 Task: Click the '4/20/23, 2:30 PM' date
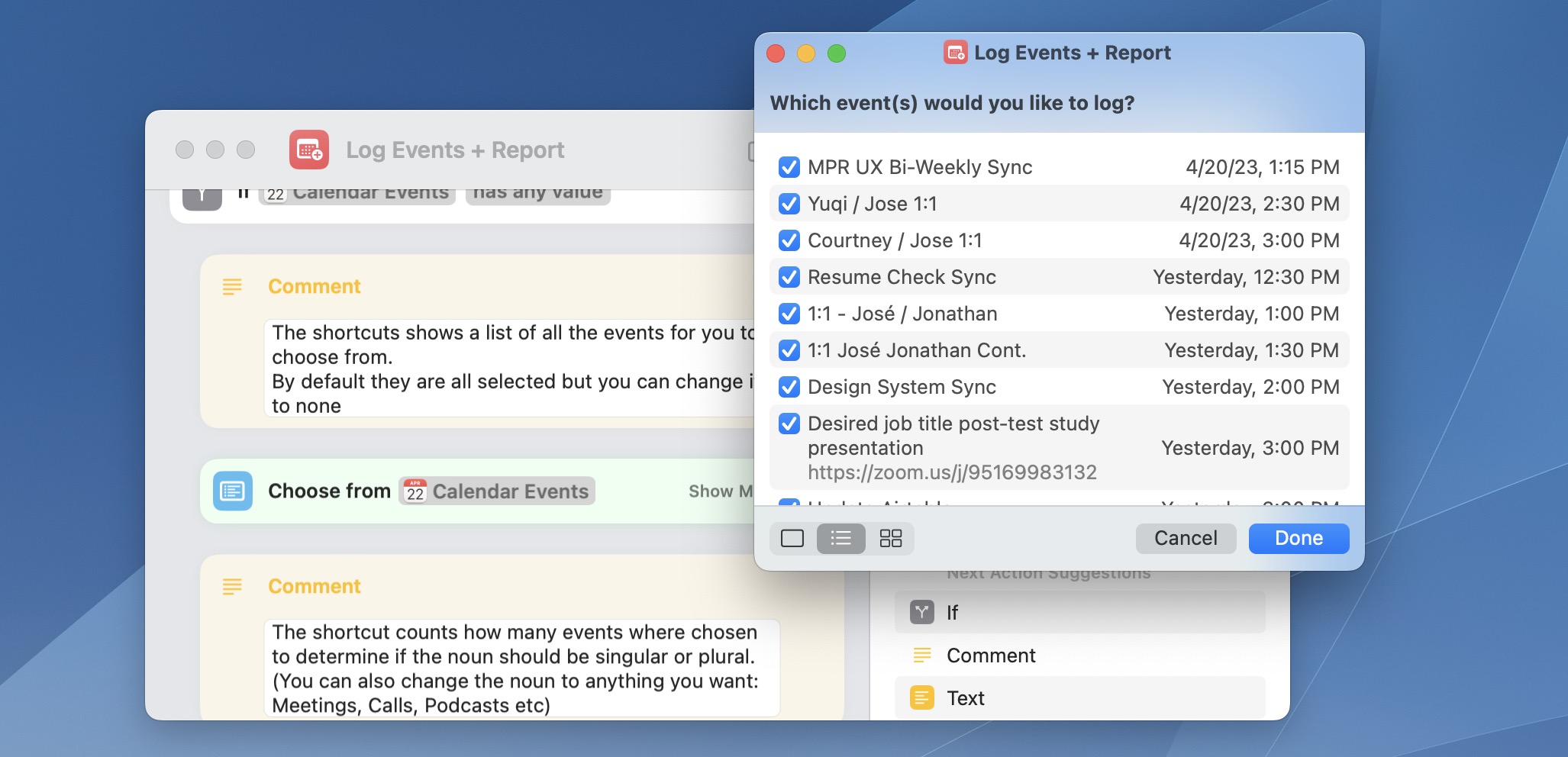pyautogui.click(x=1260, y=204)
